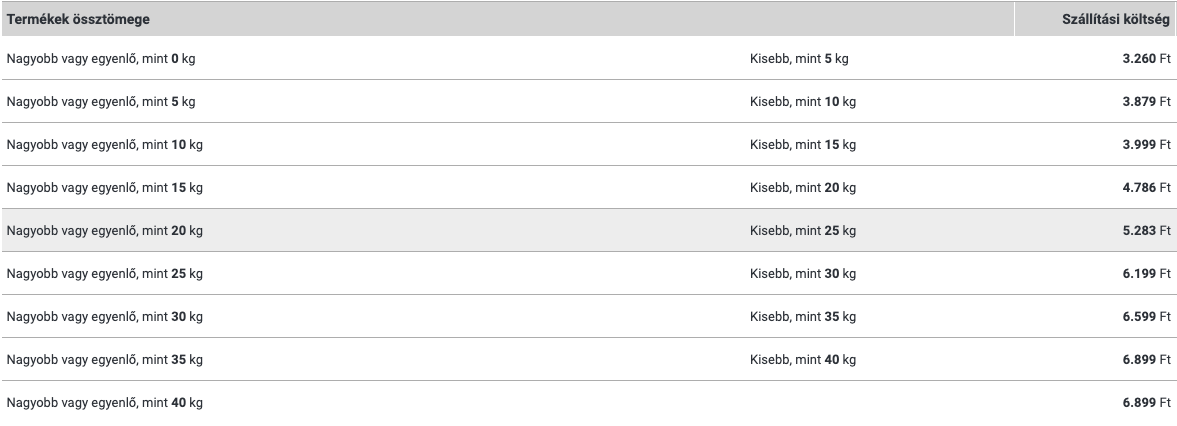Image resolution: width=1177 pixels, height=426 pixels.
Task: Select "Nagyobb vagy egyenlő, mint 10 kg" cell
Action: tap(104, 145)
